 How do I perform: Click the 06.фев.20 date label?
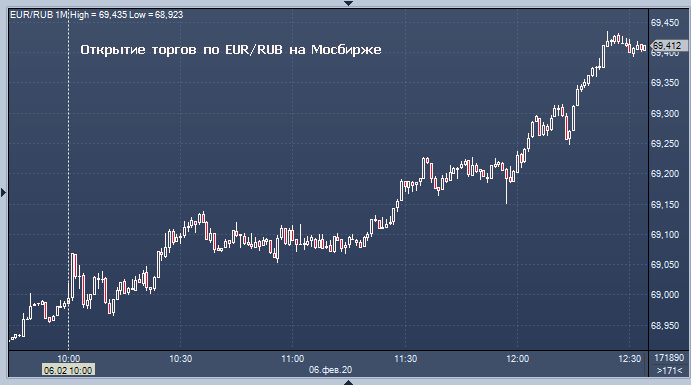[x=331, y=370]
